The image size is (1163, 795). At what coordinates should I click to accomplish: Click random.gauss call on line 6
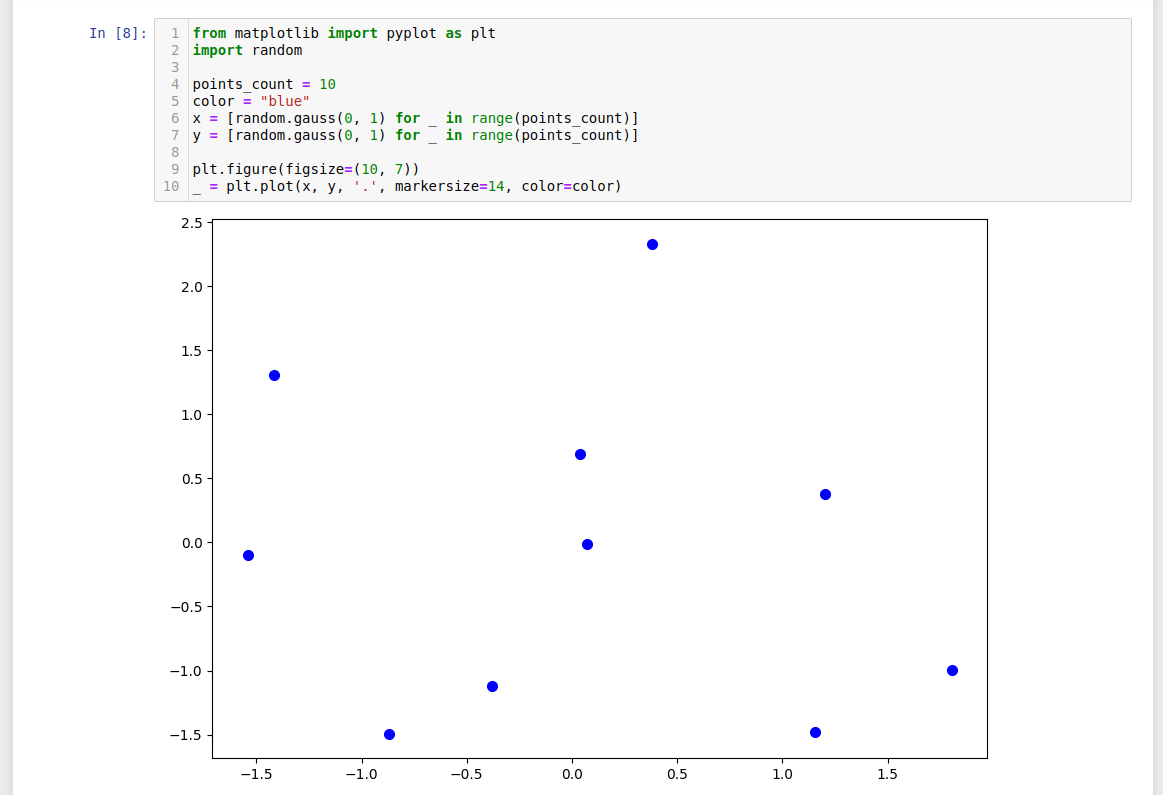tap(286, 118)
